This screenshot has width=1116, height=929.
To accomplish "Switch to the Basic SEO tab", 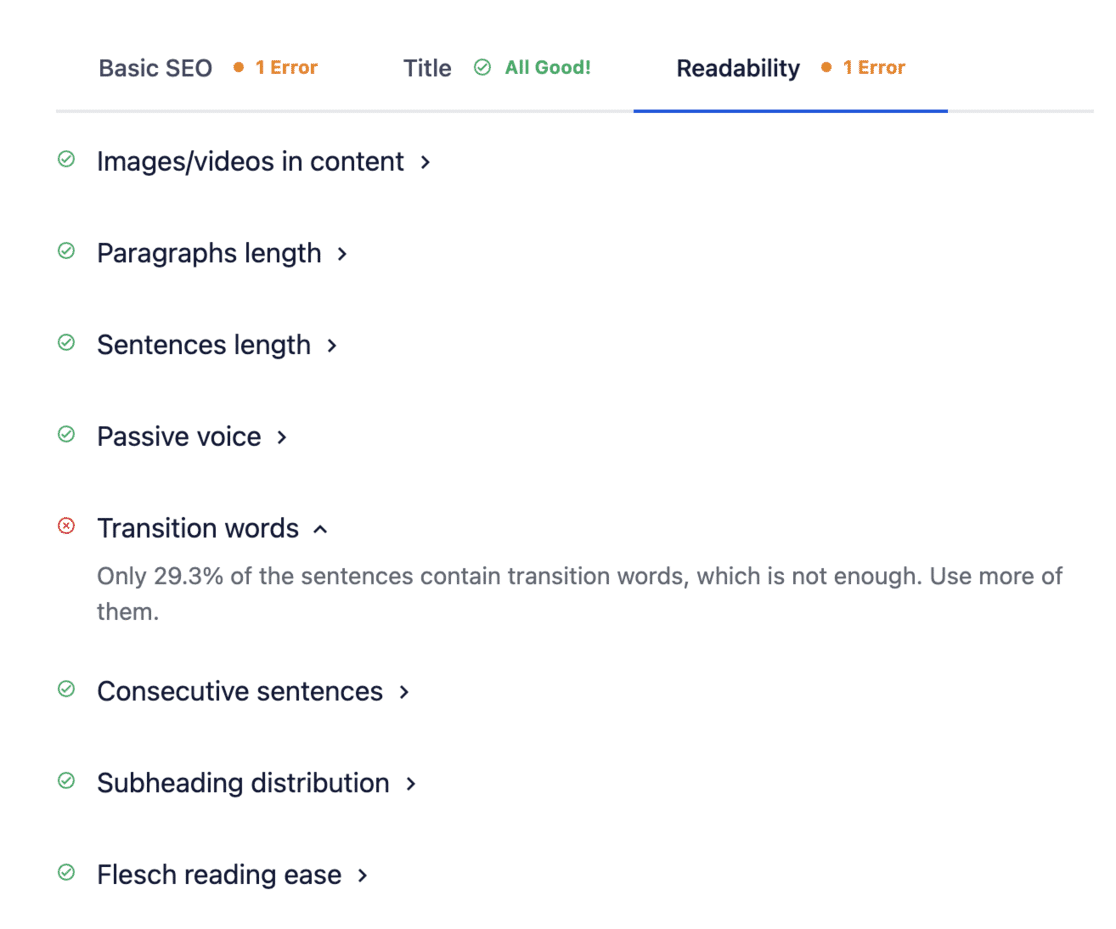I will pyautogui.click(x=155, y=68).
